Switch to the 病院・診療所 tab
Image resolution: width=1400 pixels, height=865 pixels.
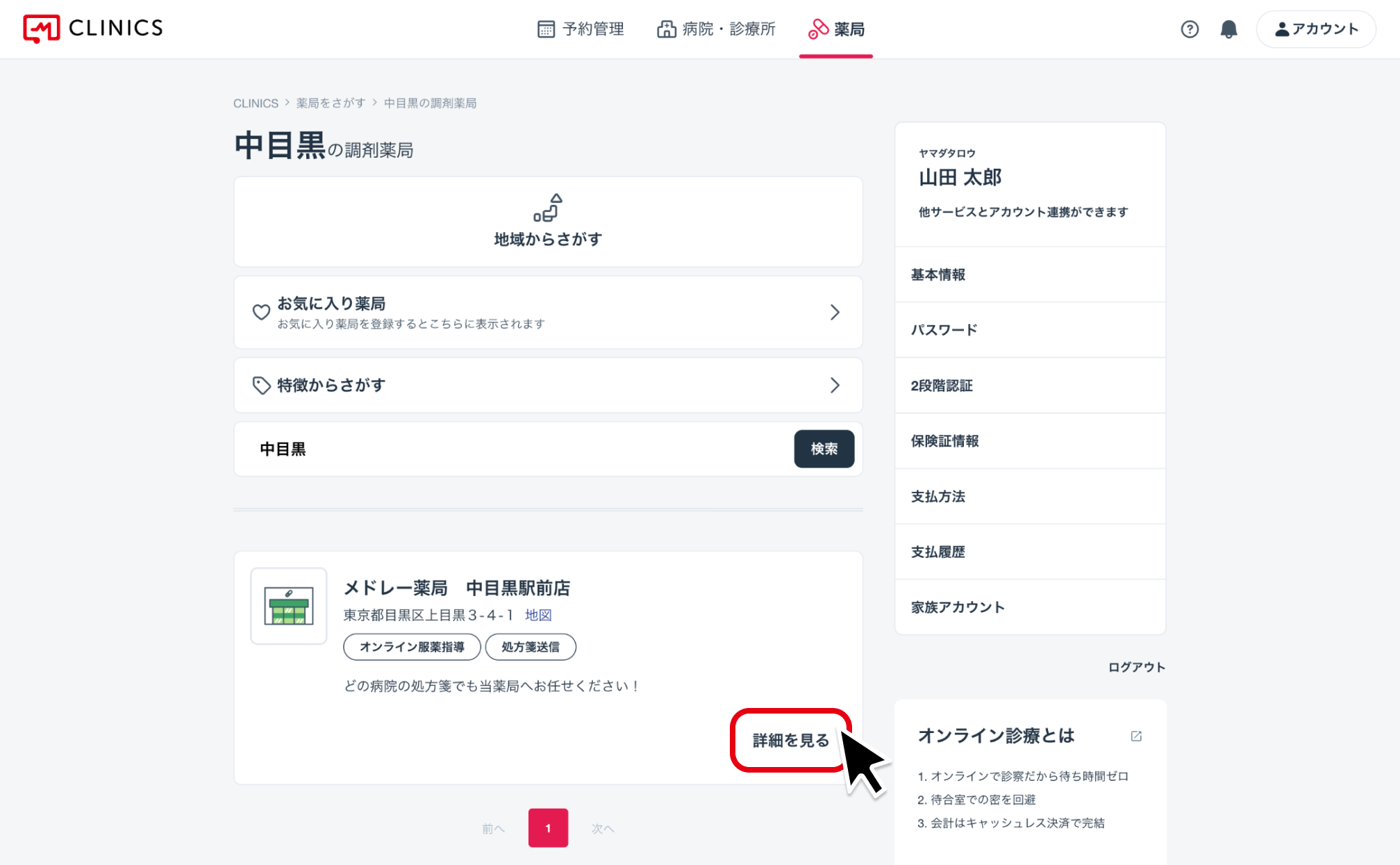(716, 29)
